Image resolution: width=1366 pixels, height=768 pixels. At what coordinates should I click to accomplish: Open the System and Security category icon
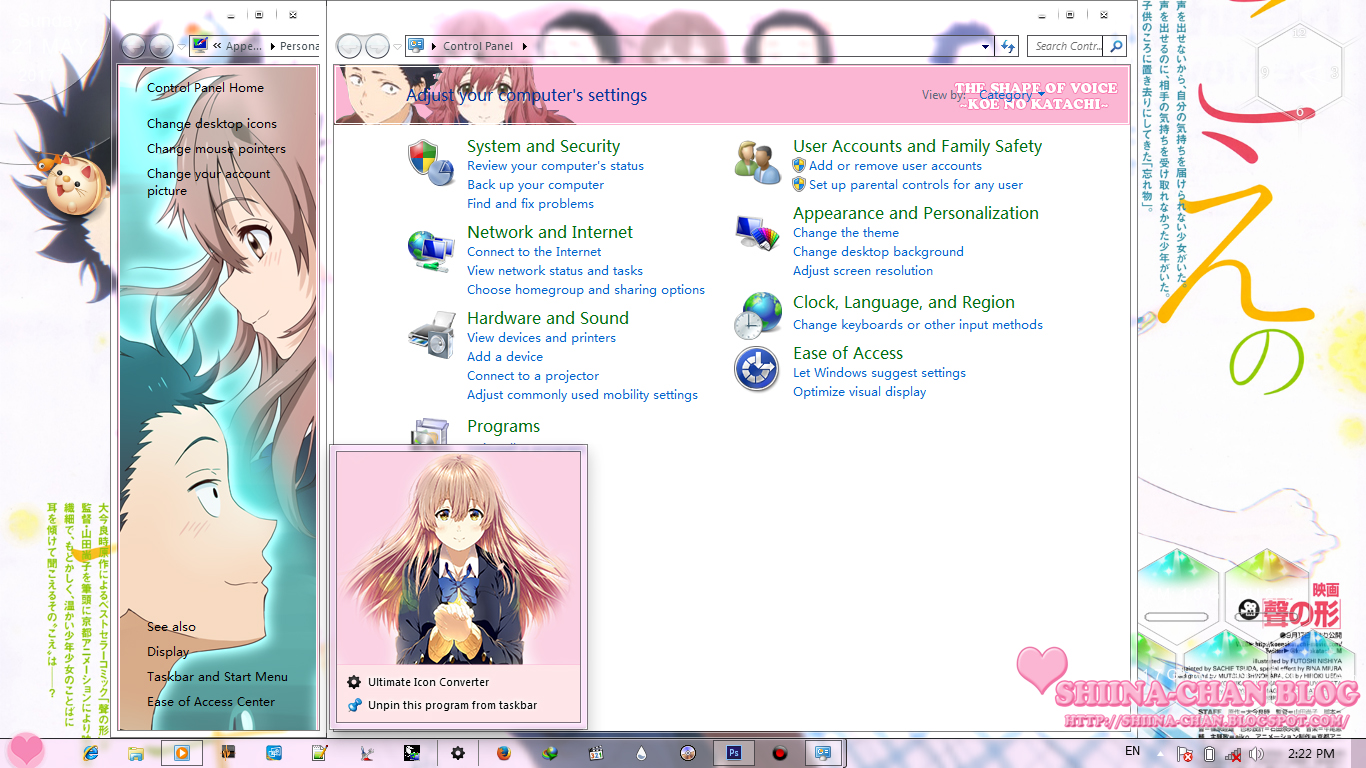[x=431, y=162]
